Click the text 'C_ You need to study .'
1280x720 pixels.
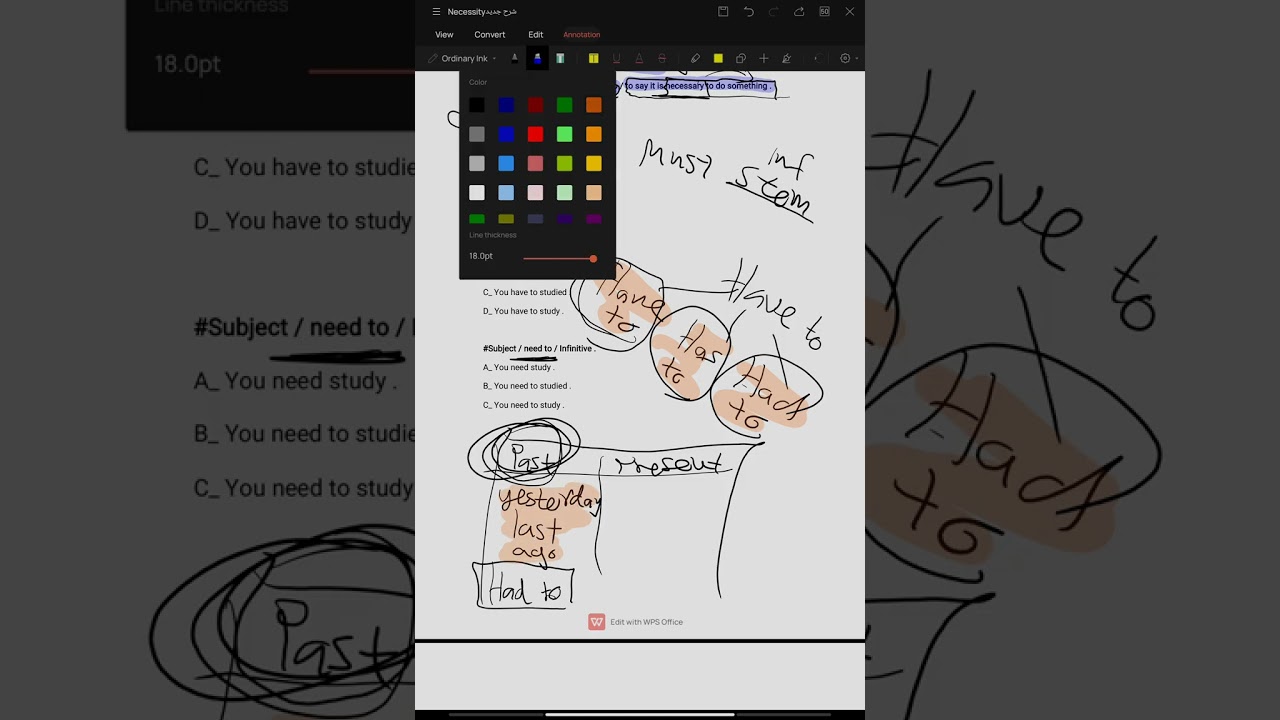click(x=523, y=405)
